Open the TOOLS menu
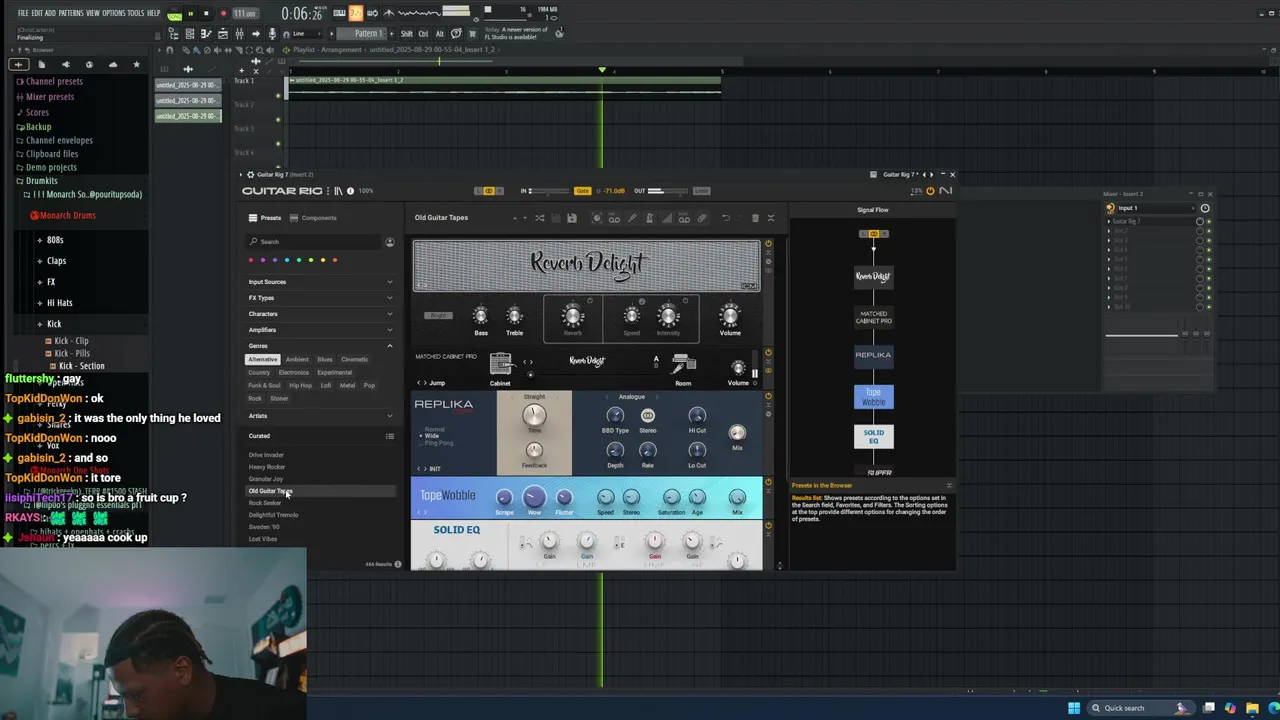The width and height of the screenshot is (1280, 720). (136, 13)
